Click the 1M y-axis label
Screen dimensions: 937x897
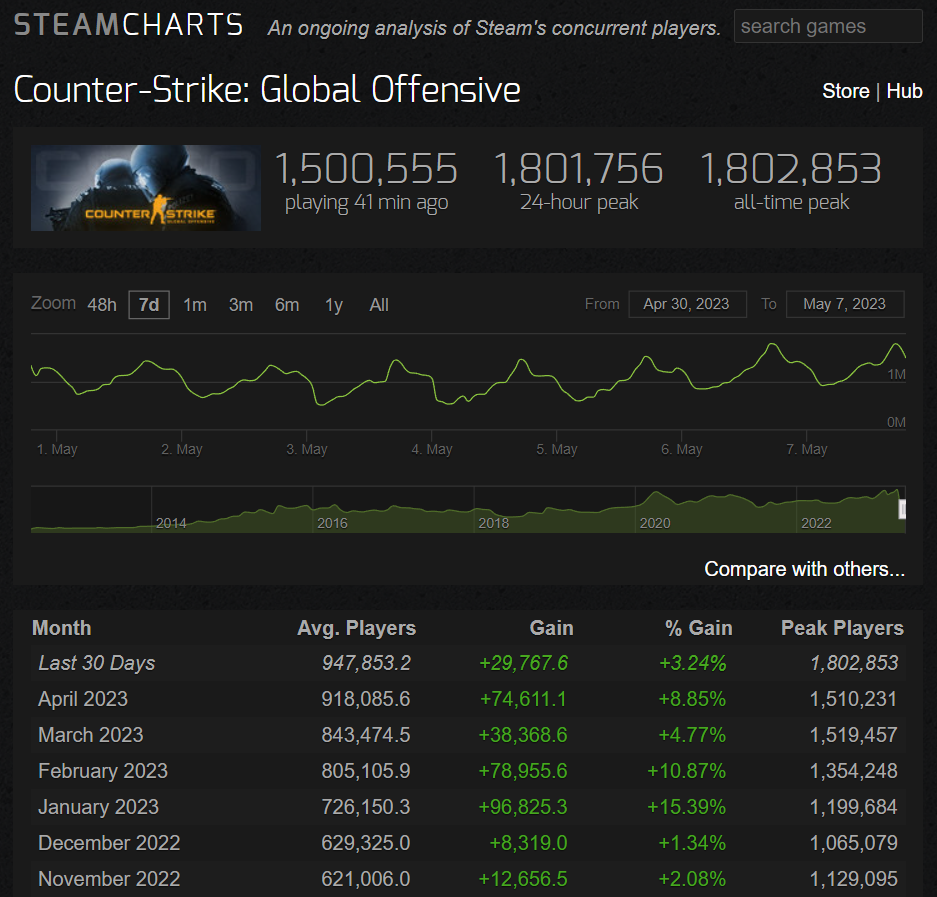(x=896, y=375)
